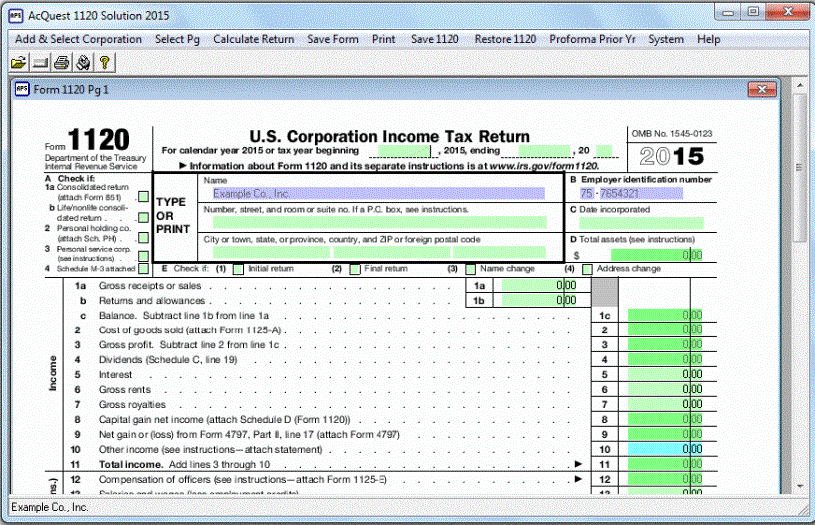815x525 pixels.
Task: Click the status bar text Example Co., Inc.
Action: point(50,507)
